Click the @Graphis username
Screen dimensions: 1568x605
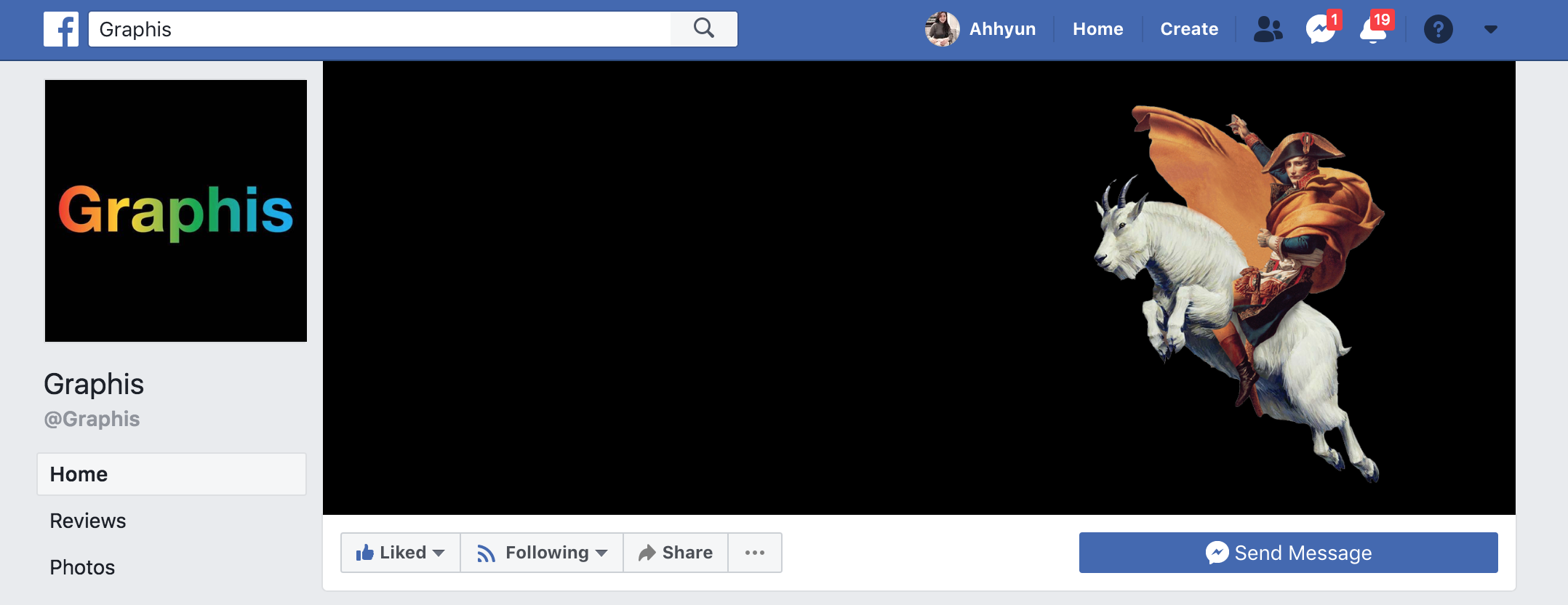[92, 419]
